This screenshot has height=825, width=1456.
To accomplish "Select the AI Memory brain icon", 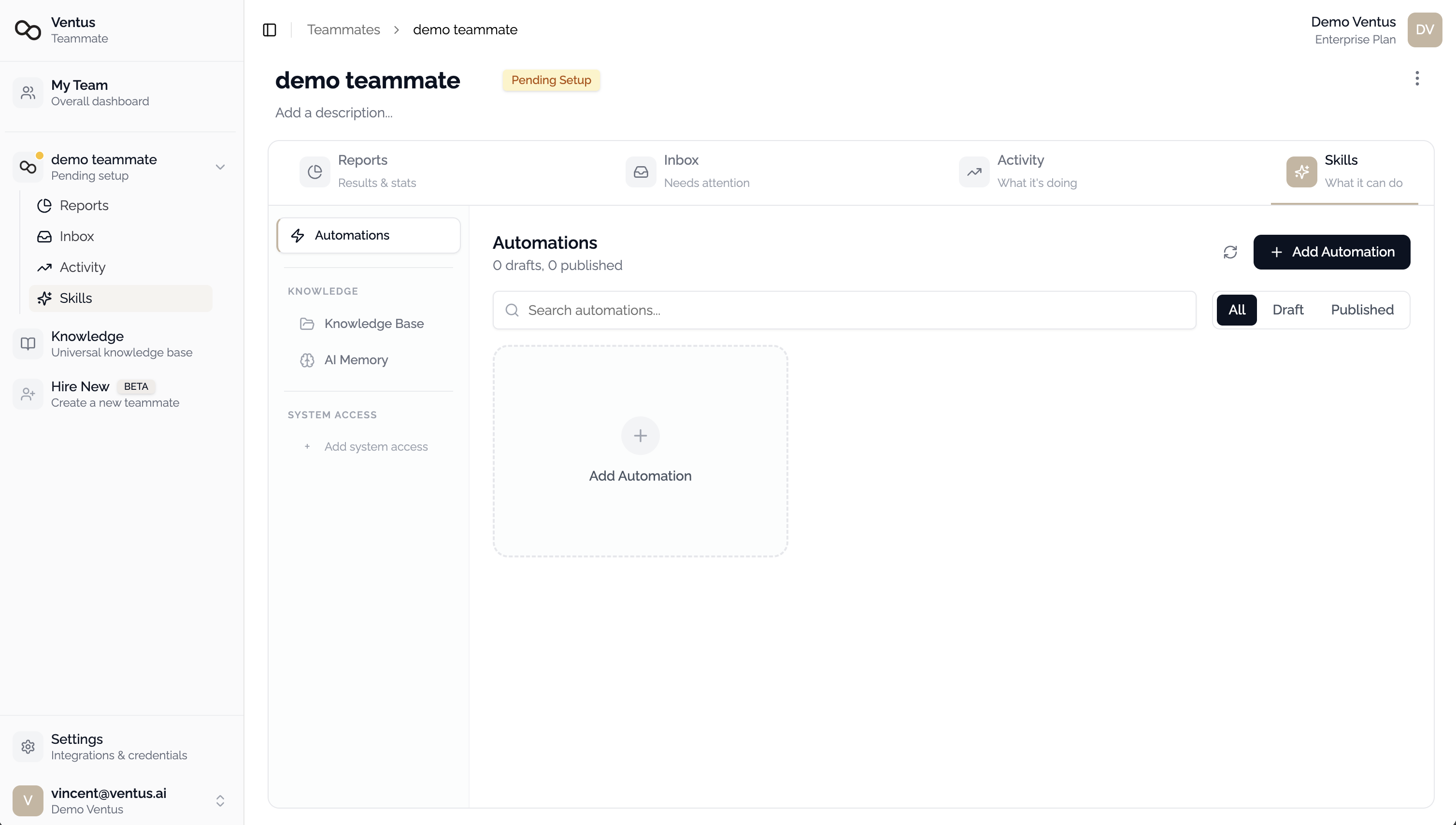I will click(x=306, y=360).
